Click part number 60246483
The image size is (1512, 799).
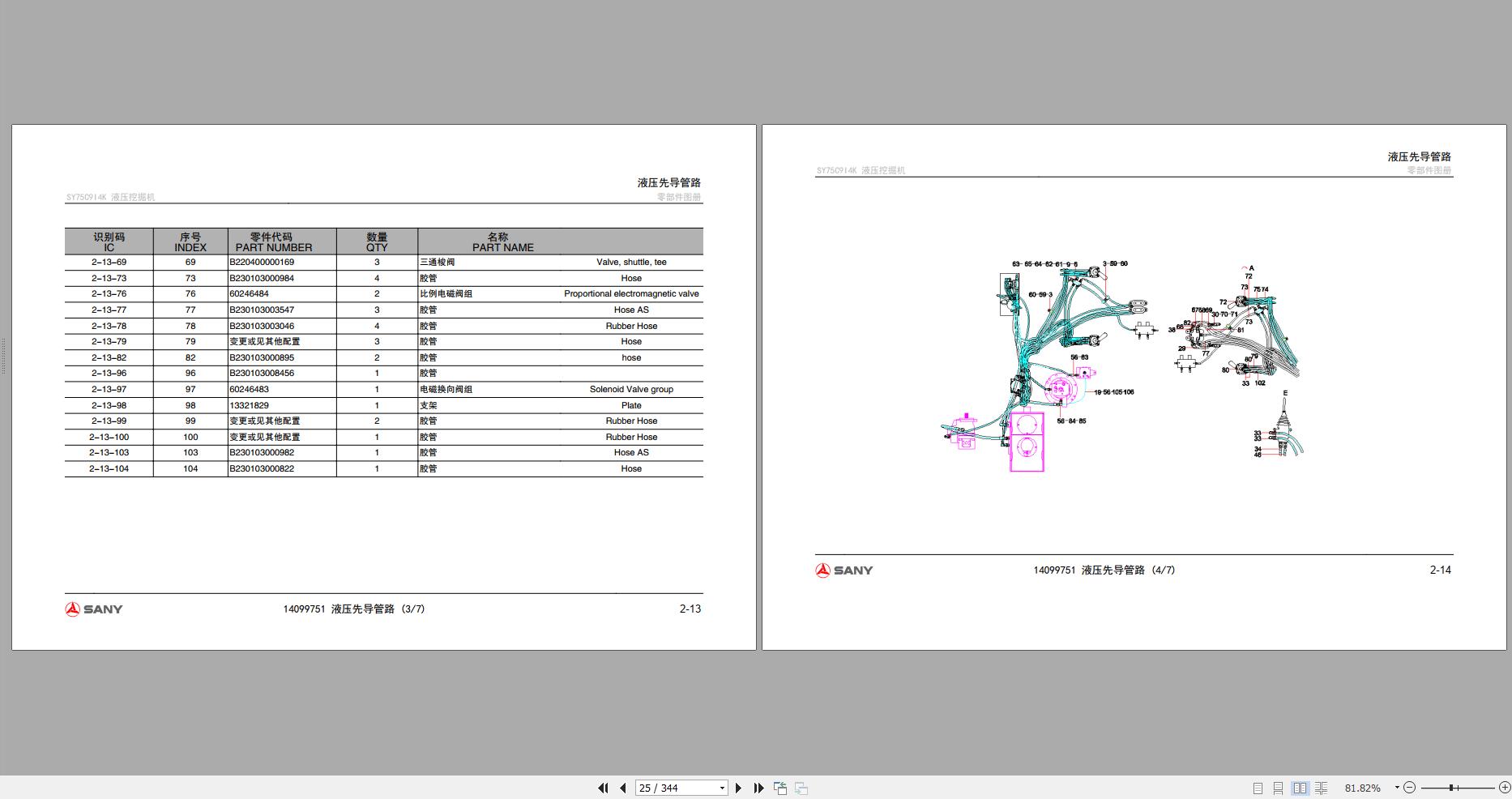tap(249, 390)
